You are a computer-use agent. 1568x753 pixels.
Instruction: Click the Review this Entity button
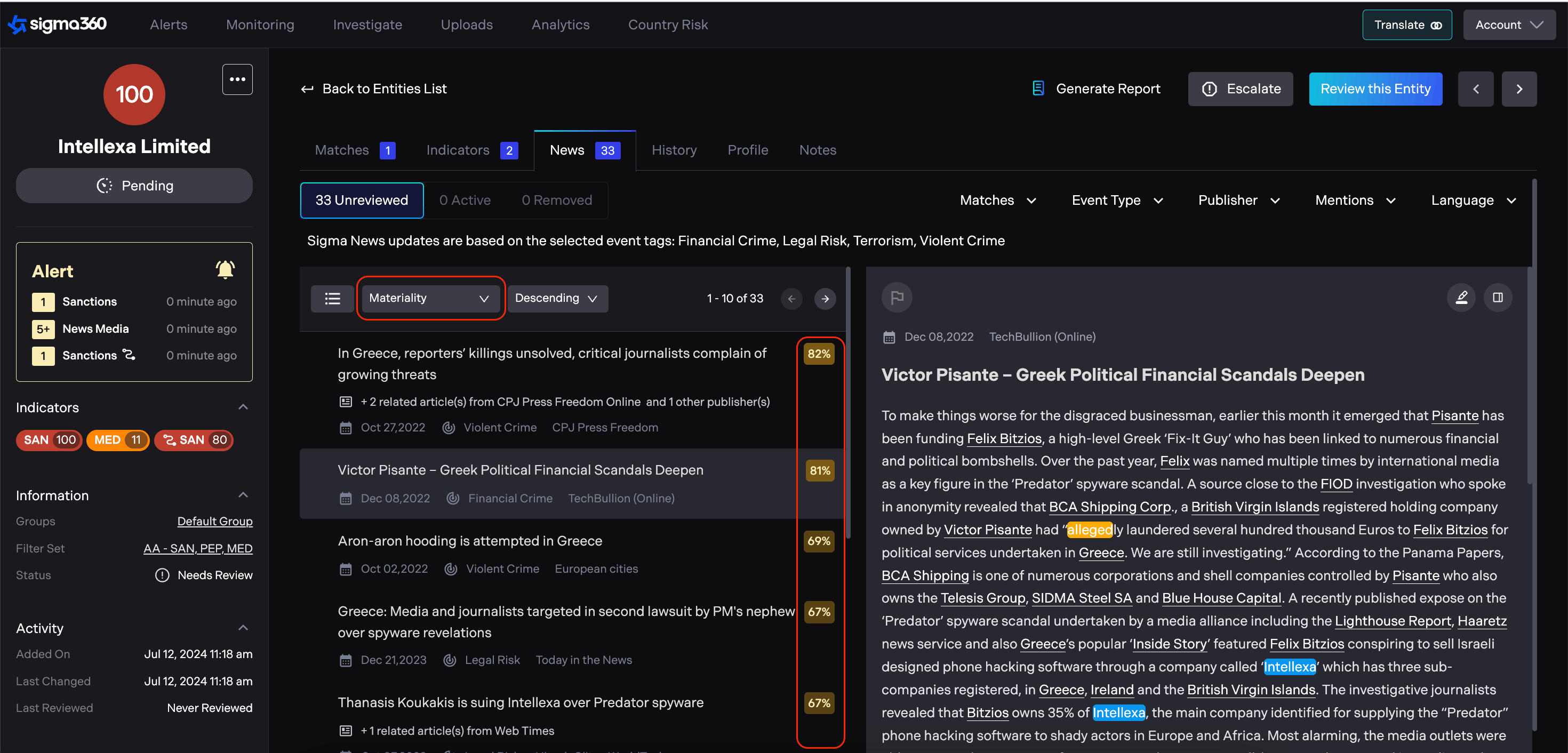(x=1375, y=89)
